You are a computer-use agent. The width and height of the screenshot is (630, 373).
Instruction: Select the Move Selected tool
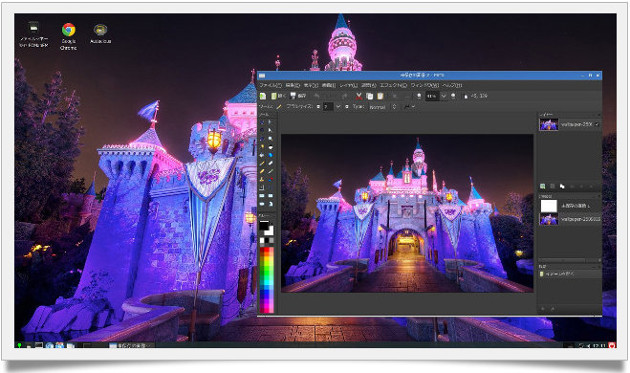point(270,122)
